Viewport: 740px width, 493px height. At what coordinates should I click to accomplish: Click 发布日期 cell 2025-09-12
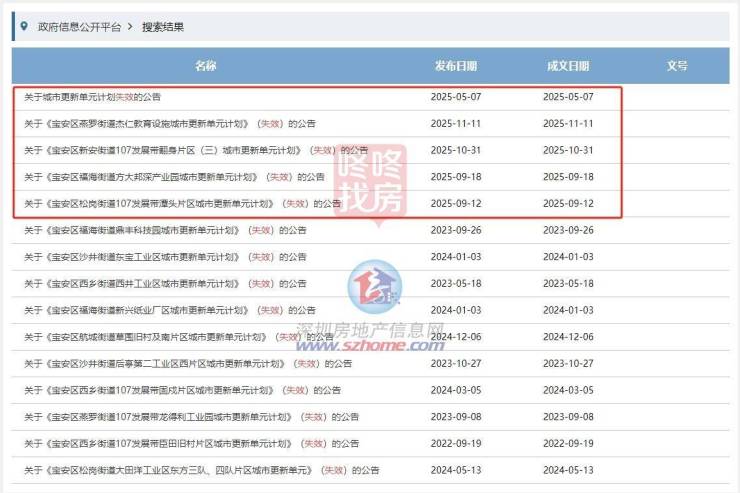(x=456, y=203)
